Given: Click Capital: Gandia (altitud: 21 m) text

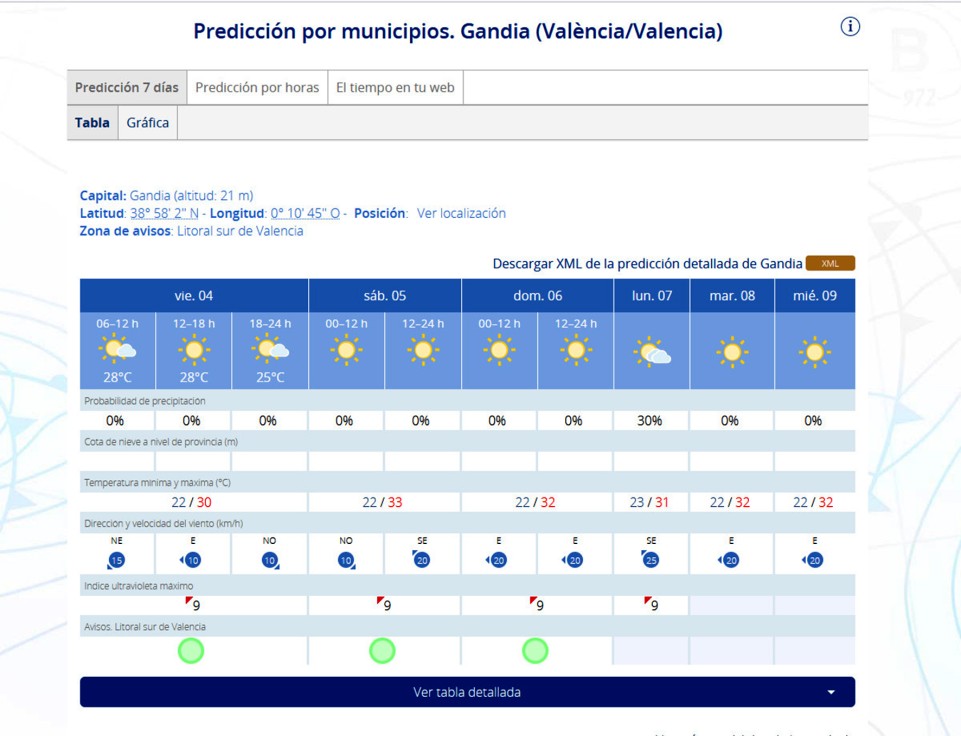Looking at the screenshot, I should [167, 195].
